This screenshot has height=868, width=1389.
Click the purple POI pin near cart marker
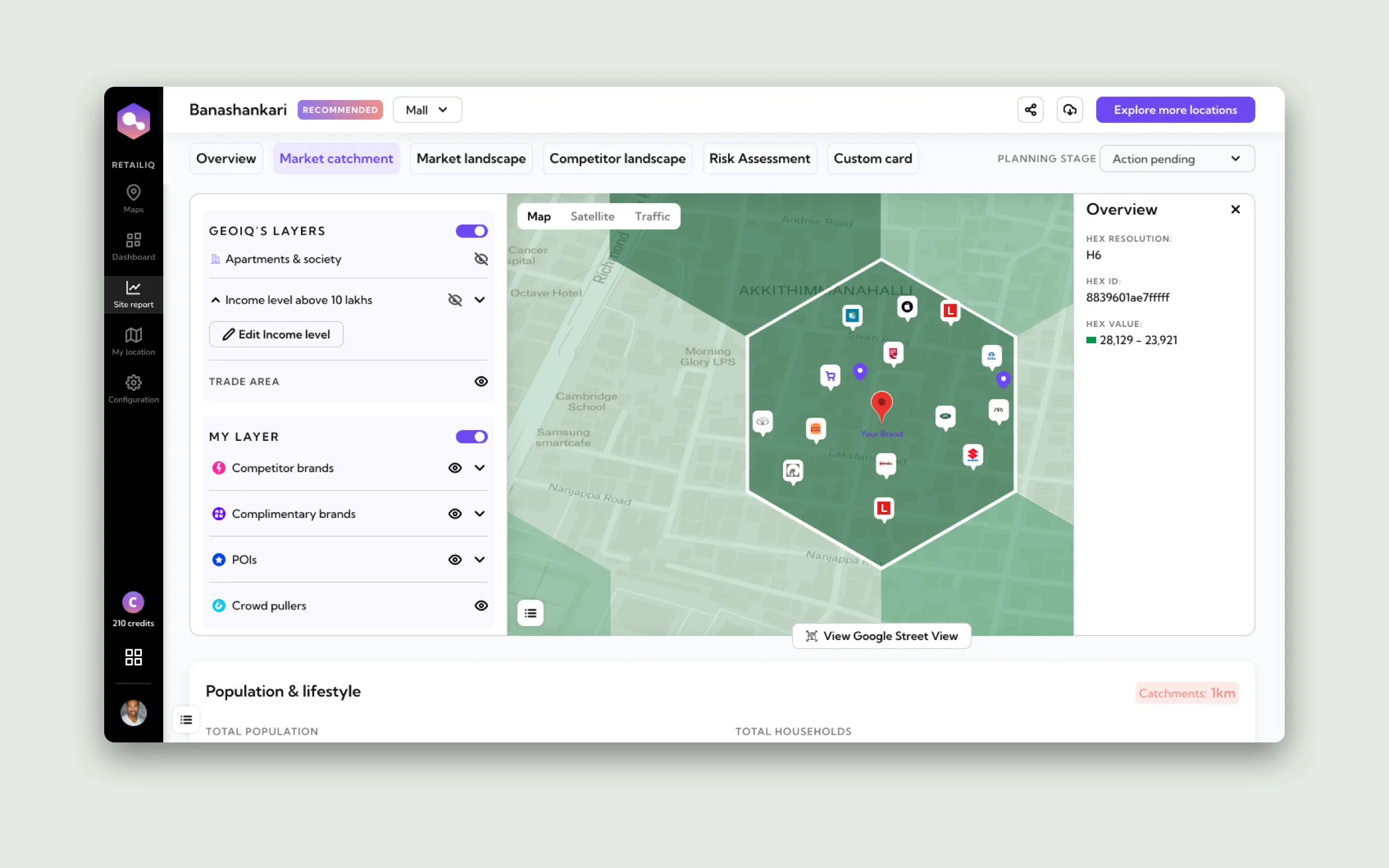coord(860,371)
